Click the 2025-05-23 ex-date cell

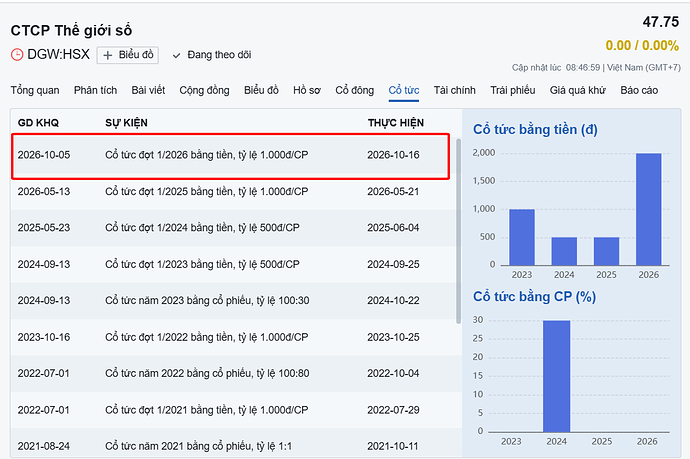(x=44, y=228)
